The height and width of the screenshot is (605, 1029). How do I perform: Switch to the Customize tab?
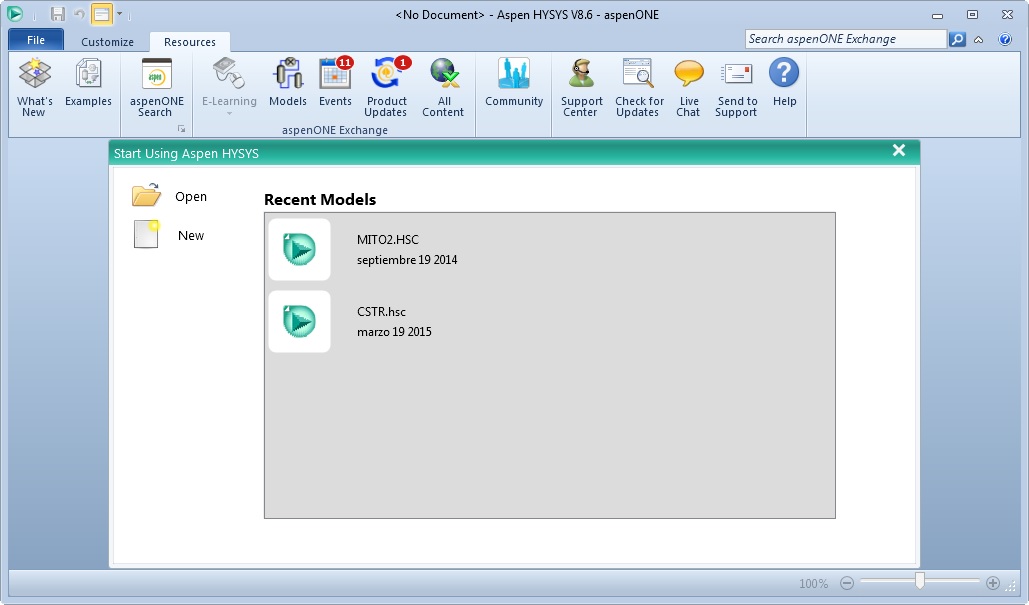point(107,42)
